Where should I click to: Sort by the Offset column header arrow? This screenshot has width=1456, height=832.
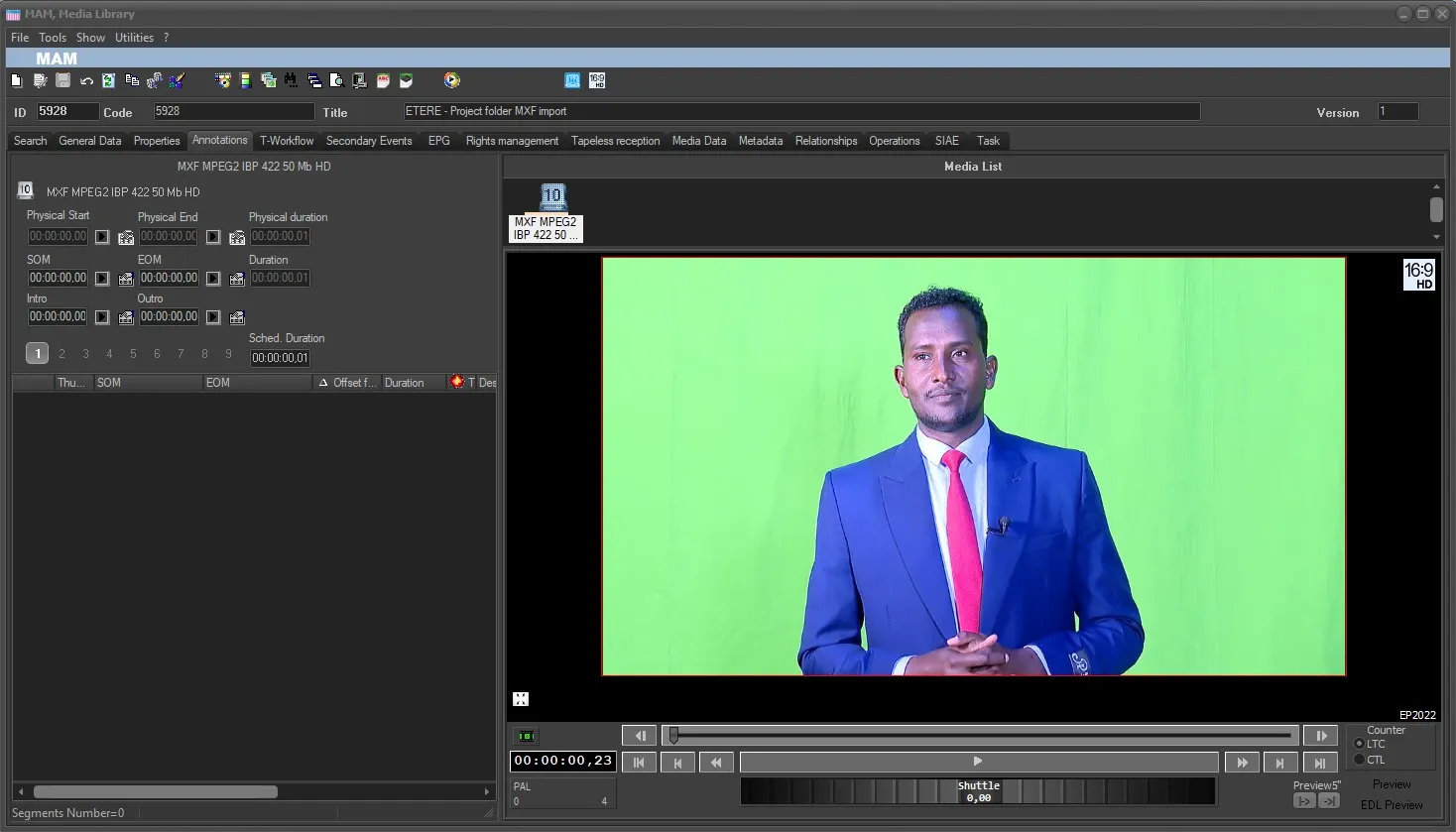[x=323, y=383]
